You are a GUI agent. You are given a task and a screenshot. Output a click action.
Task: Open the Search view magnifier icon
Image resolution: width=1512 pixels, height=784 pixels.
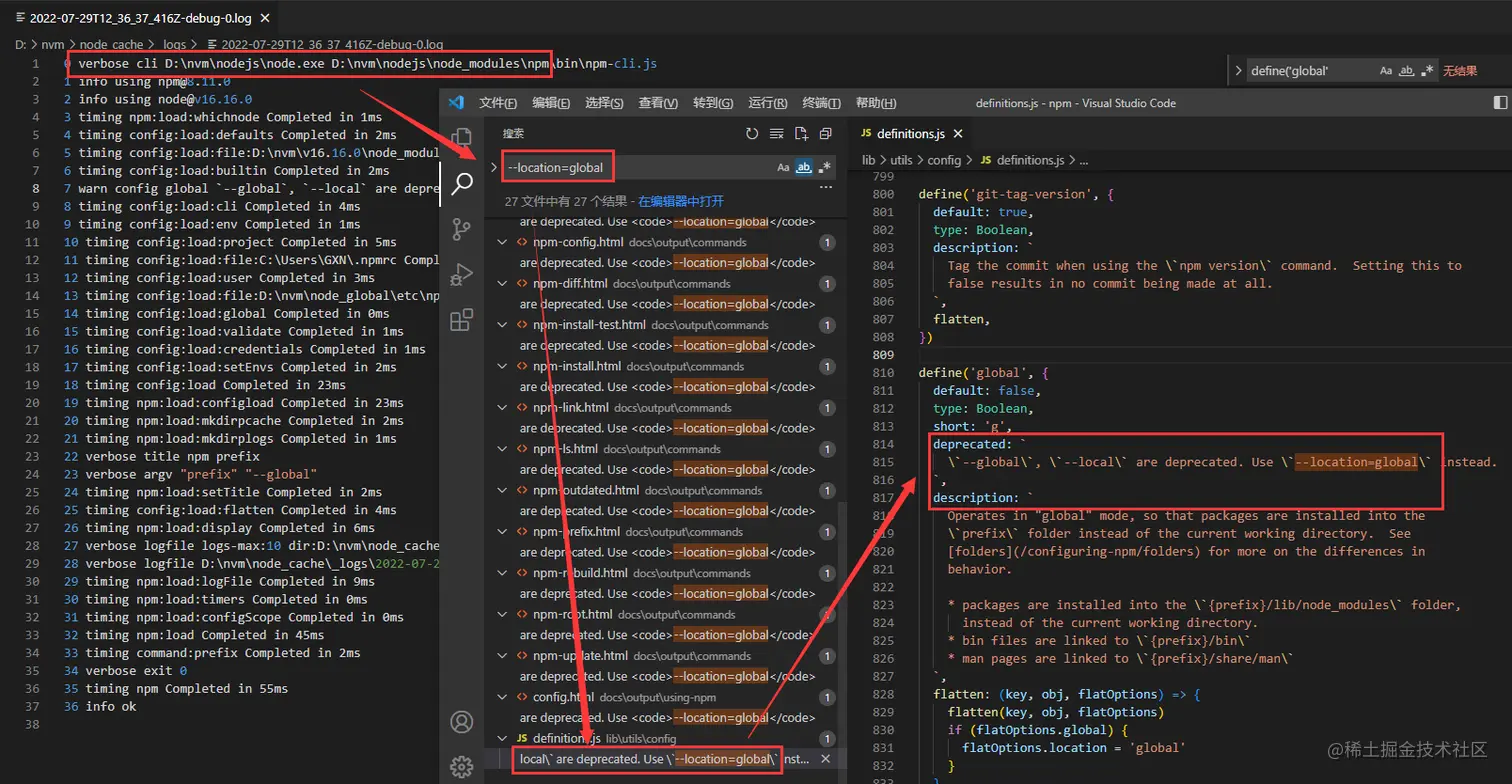point(461,183)
